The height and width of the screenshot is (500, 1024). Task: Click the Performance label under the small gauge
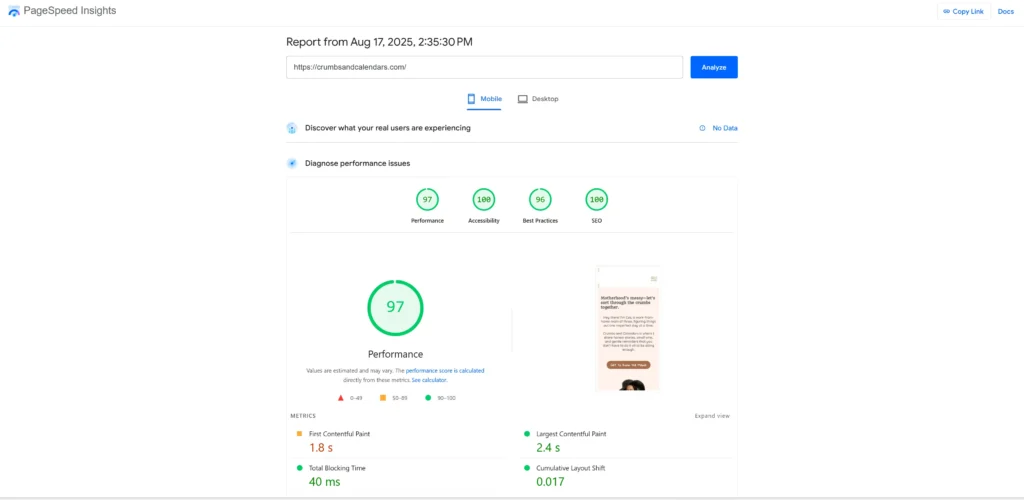pos(427,221)
